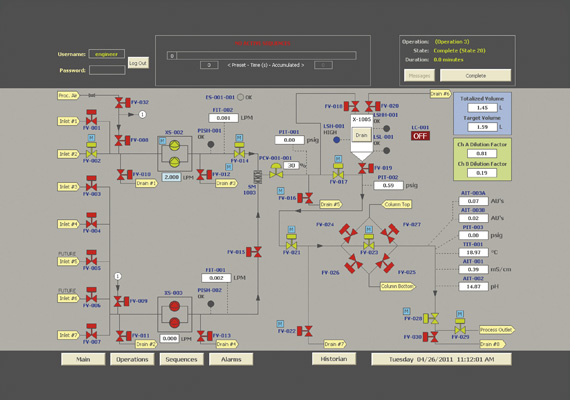Toggle the M mode button above FV-014

239,138
